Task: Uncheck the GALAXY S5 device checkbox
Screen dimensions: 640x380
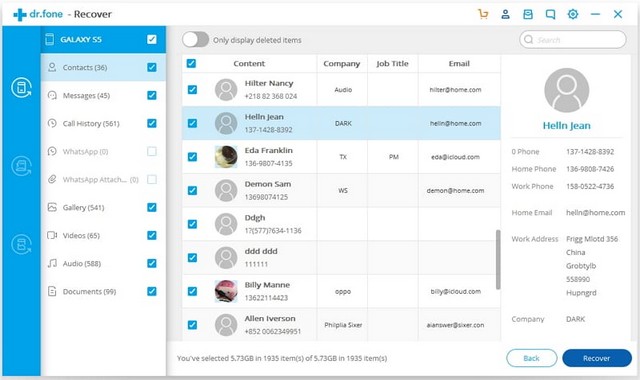Action: pyautogui.click(x=152, y=39)
